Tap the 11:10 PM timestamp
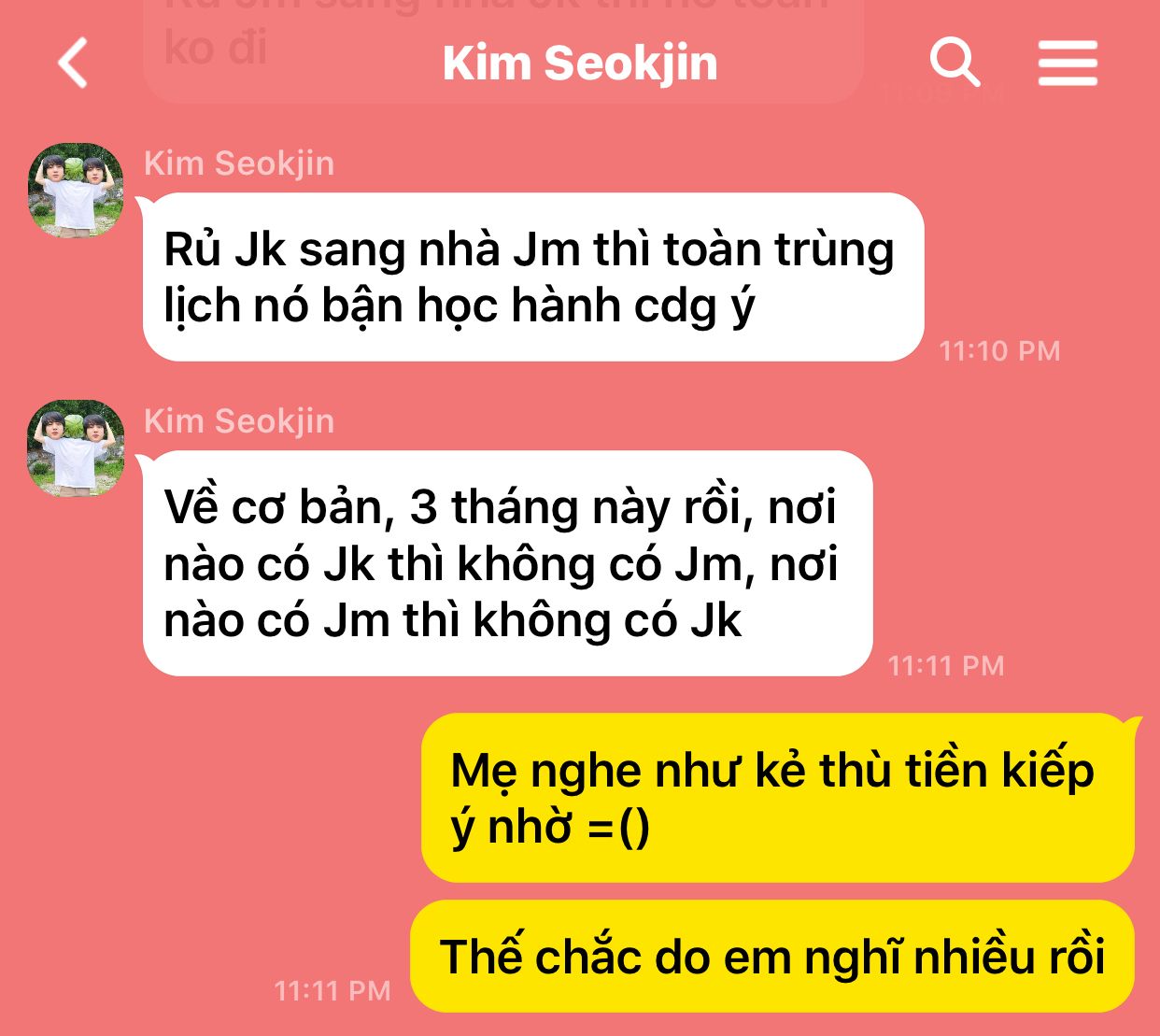Image resolution: width=1160 pixels, height=1036 pixels. click(x=999, y=351)
